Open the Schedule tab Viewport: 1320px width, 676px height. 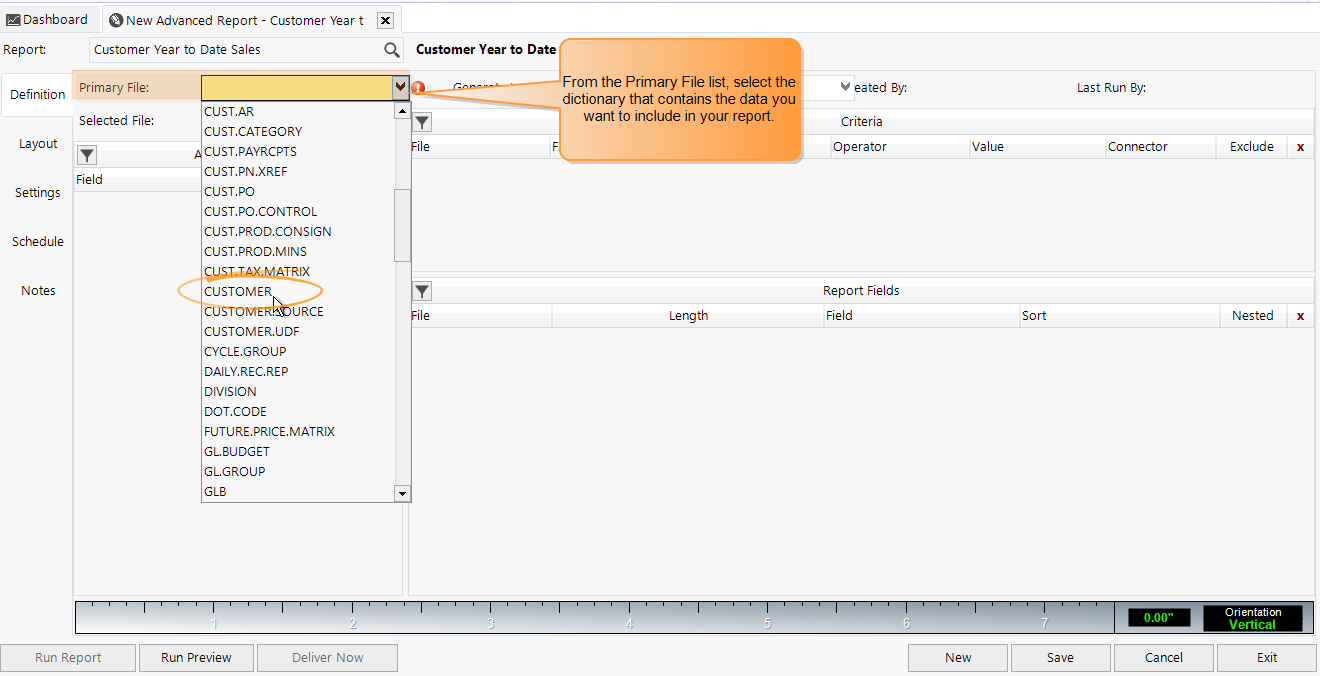(38, 241)
